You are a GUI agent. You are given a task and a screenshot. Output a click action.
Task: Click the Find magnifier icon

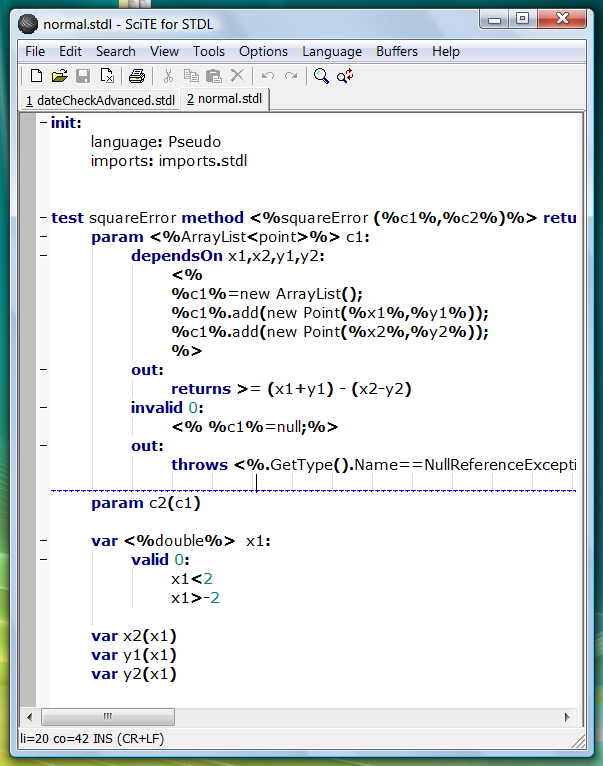[321, 76]
